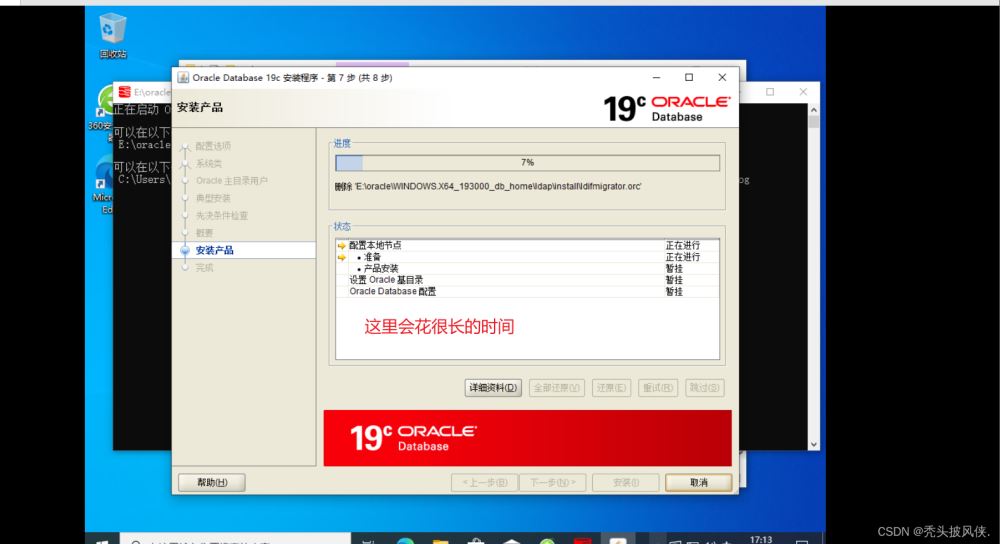1000x544 pixels.
Task: Click the 产品安装 status row
Action: click(x=527, y=268)
